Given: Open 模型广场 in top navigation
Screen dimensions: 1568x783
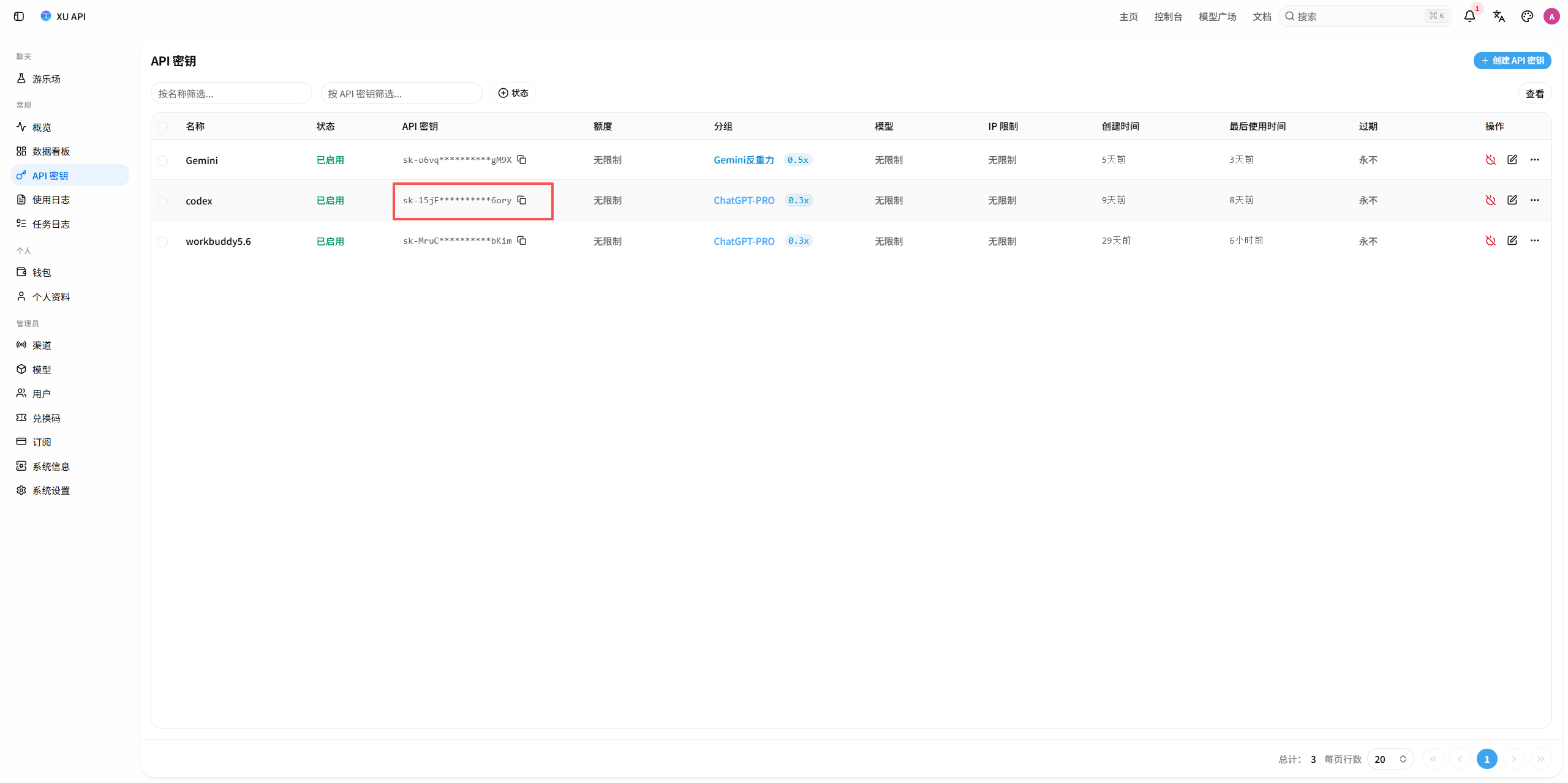Looking at the screenshot, I should click(1218, 17).
